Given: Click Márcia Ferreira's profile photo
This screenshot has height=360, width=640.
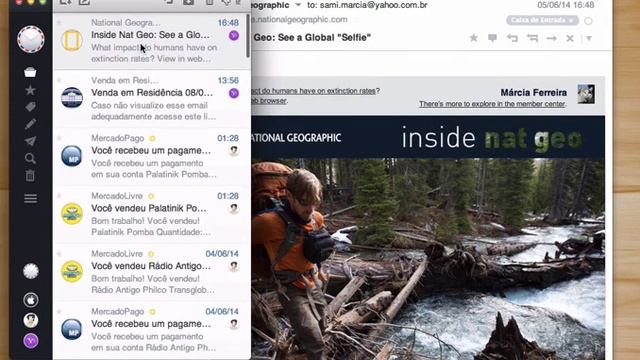Looking at the screenshot, I should point(586,94).
